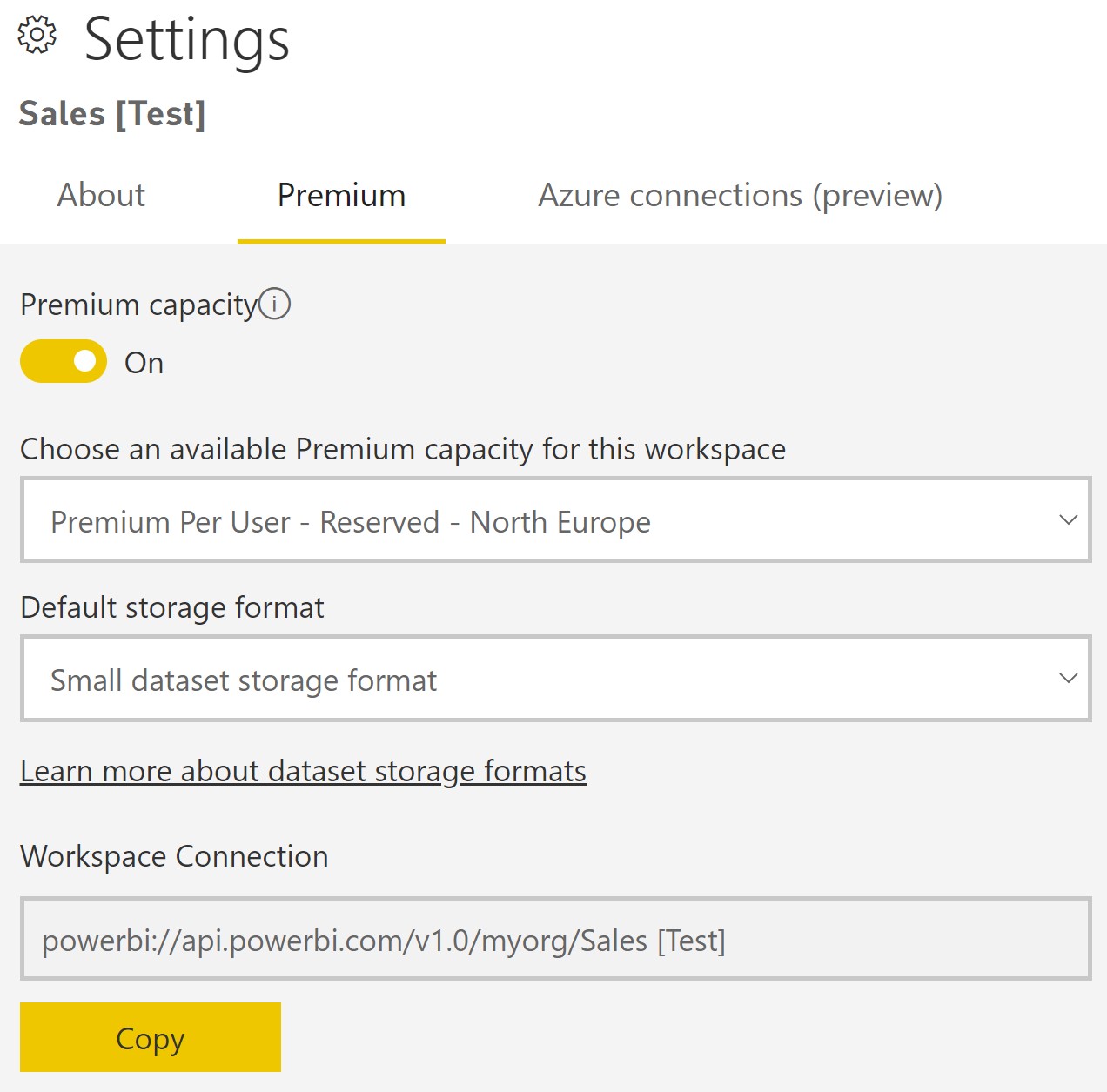Screen dimensions: 1107x1092
Task: Click the Settings heading text
Action: point(186,40)
